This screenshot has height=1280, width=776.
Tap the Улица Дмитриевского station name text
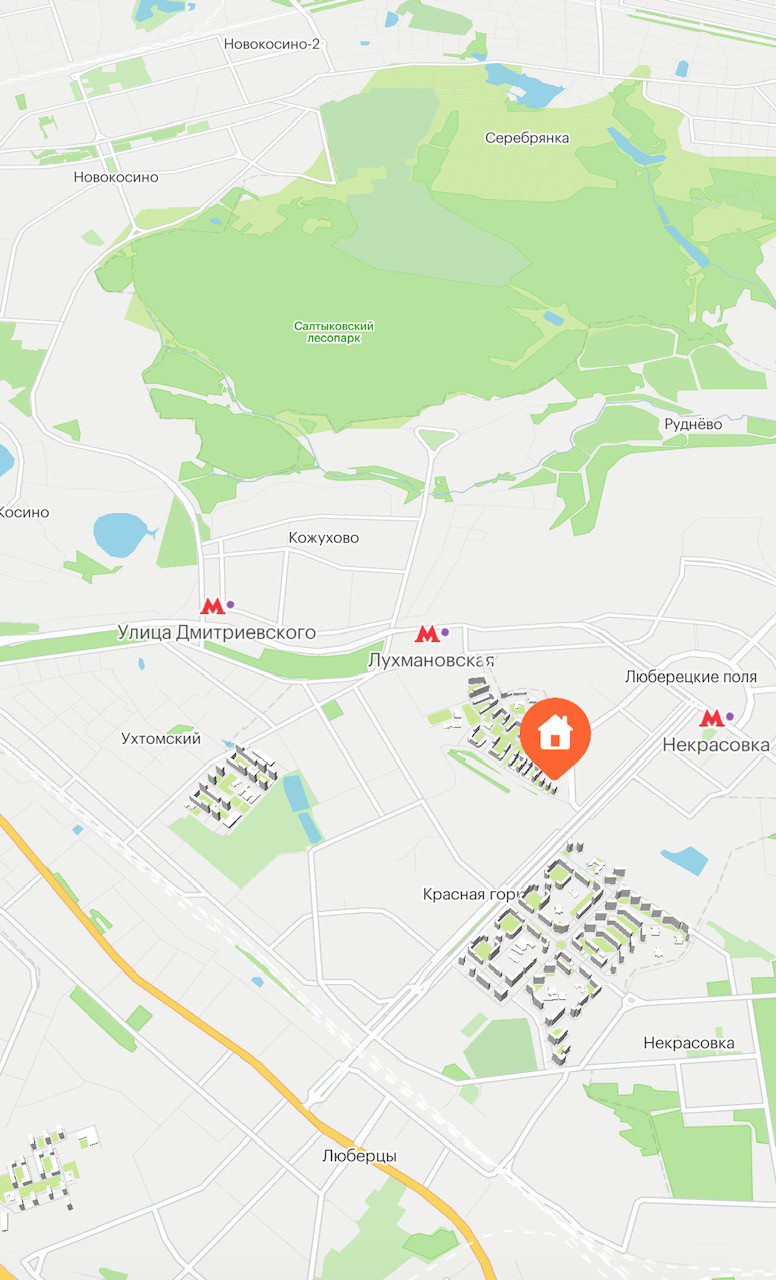[x=217, y=632]
